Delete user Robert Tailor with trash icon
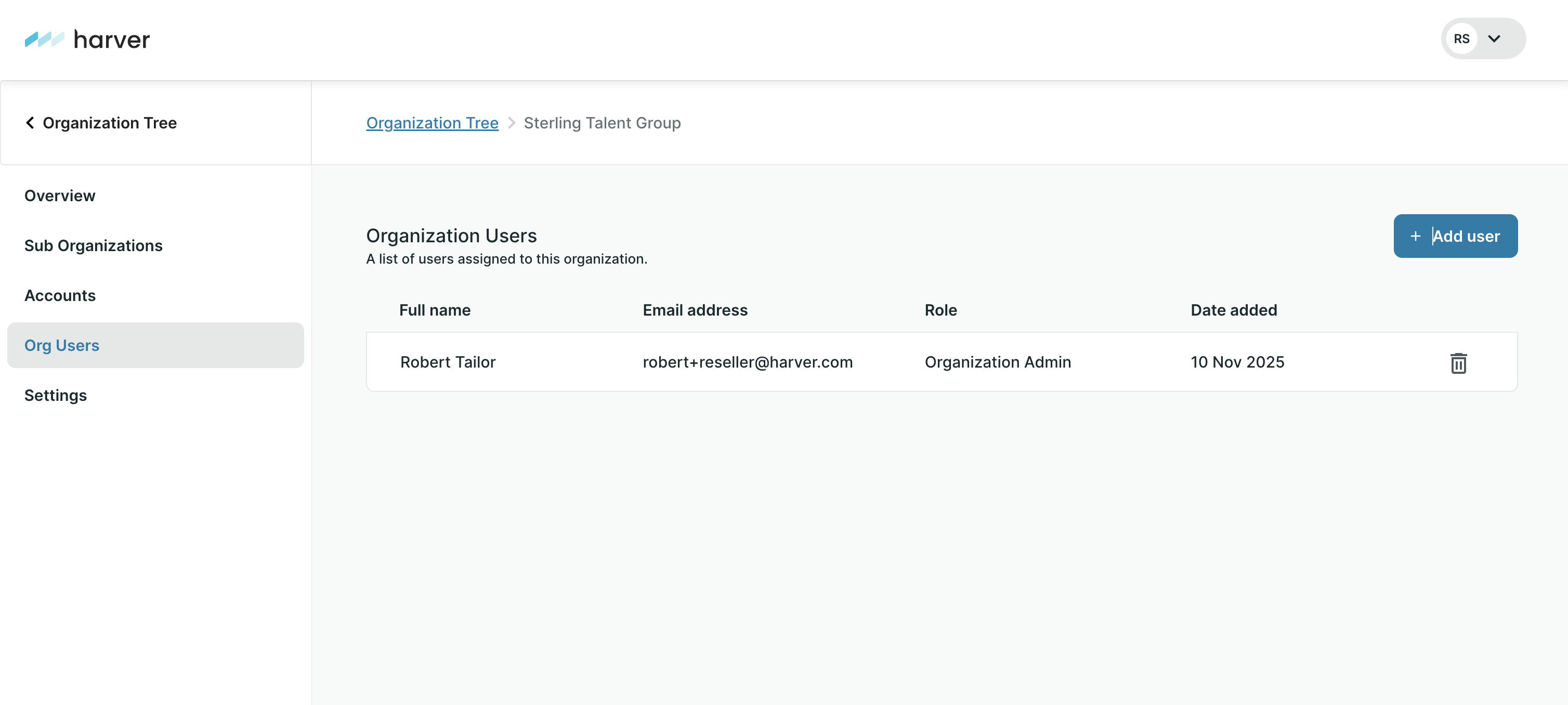Image resolution: width=1568 pixels, height=705 pixels. click(x=1458, y=363)
